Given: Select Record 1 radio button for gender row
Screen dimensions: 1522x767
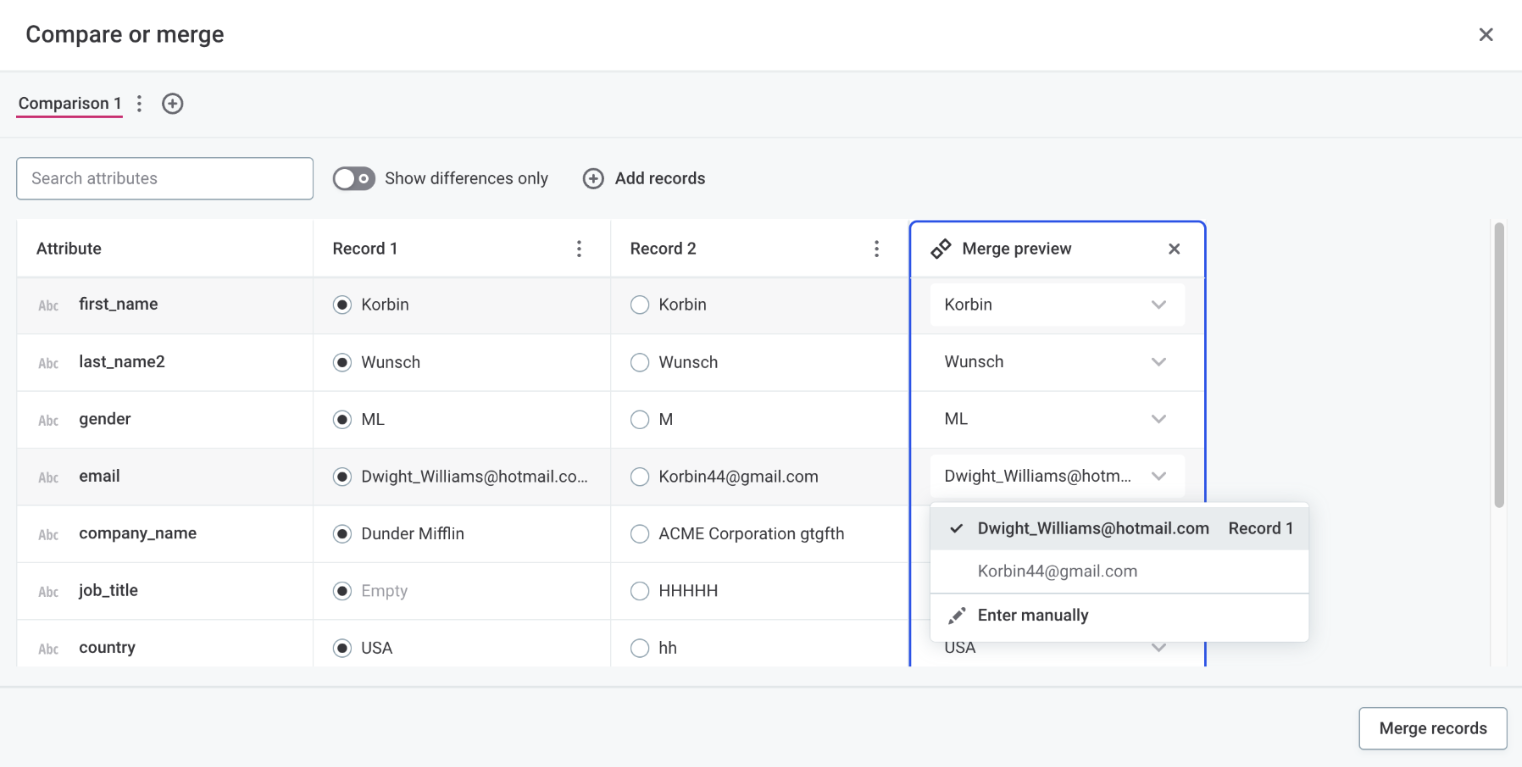Looking at the screenshot, I should [x=341, y=419].
